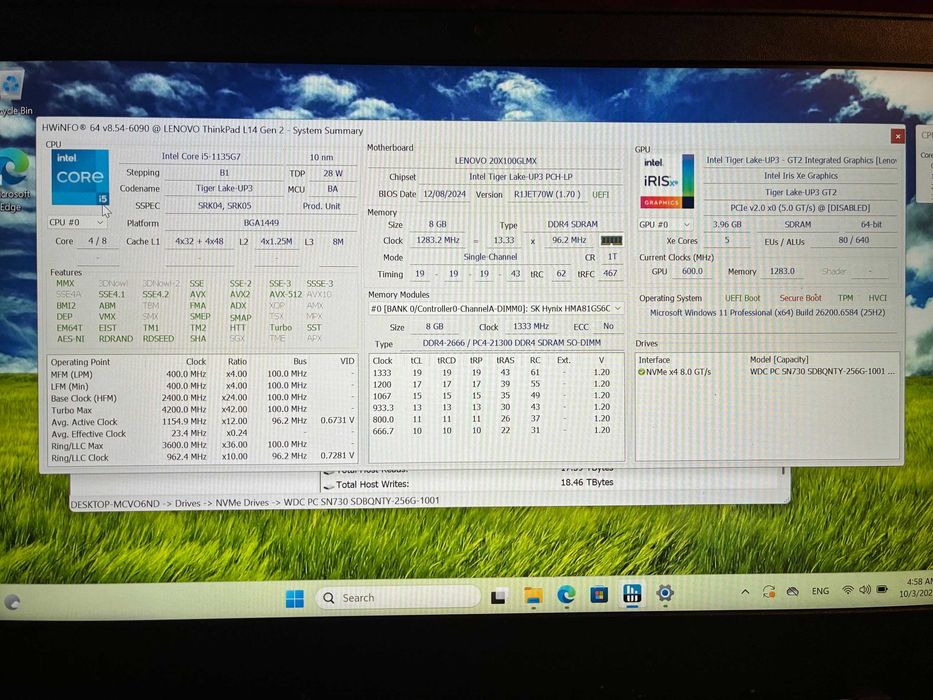The image size is (933, 700).
Task: Click the Intel Iris Xe Graphics name field
Action: click(x=800, y=176)
